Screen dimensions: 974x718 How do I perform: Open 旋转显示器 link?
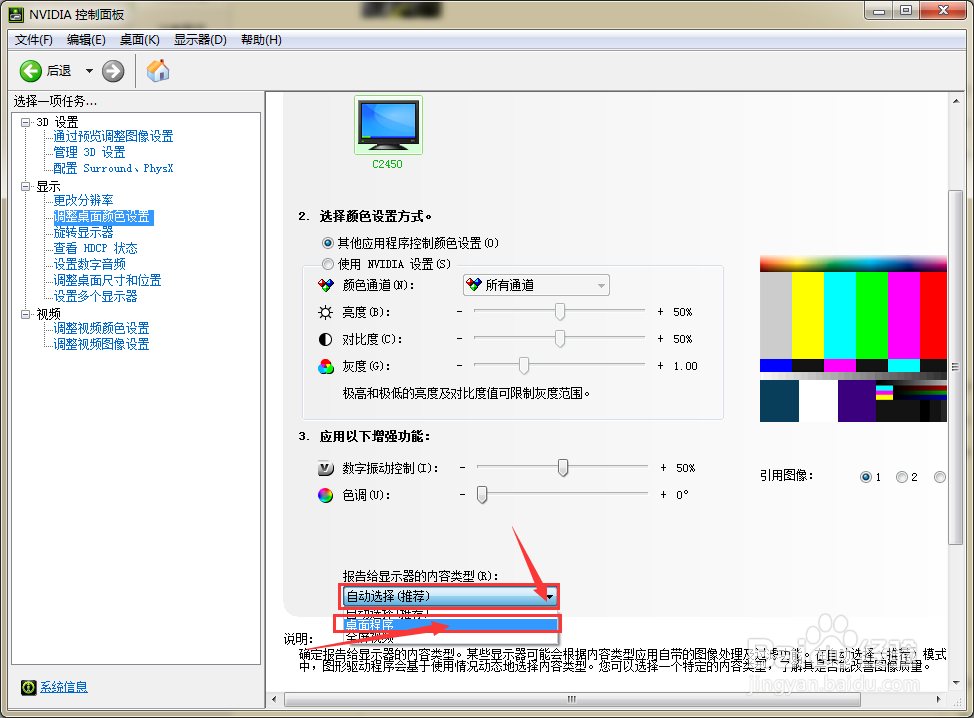point(83,232)
